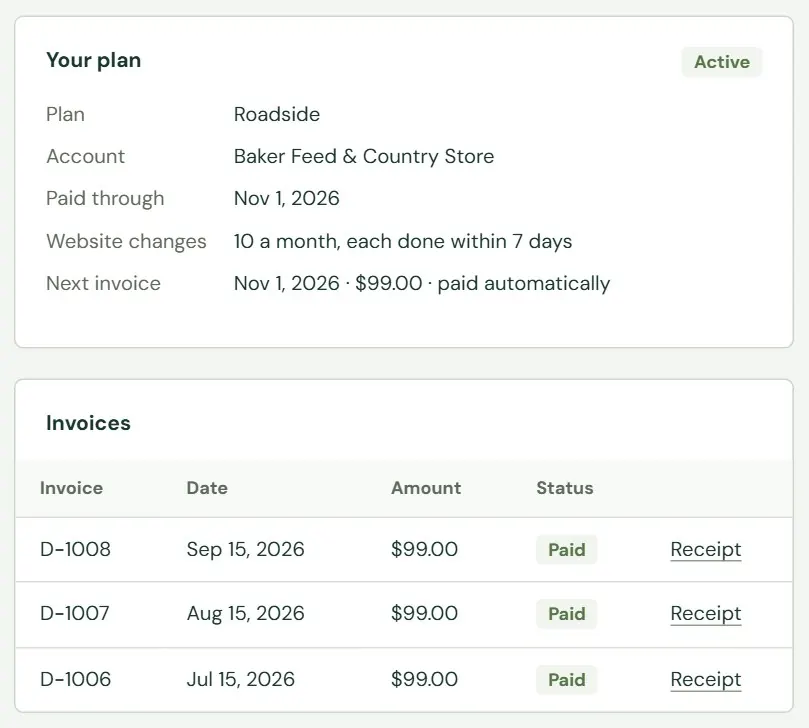Click the Paid badge for invoice D-1008

566,549
